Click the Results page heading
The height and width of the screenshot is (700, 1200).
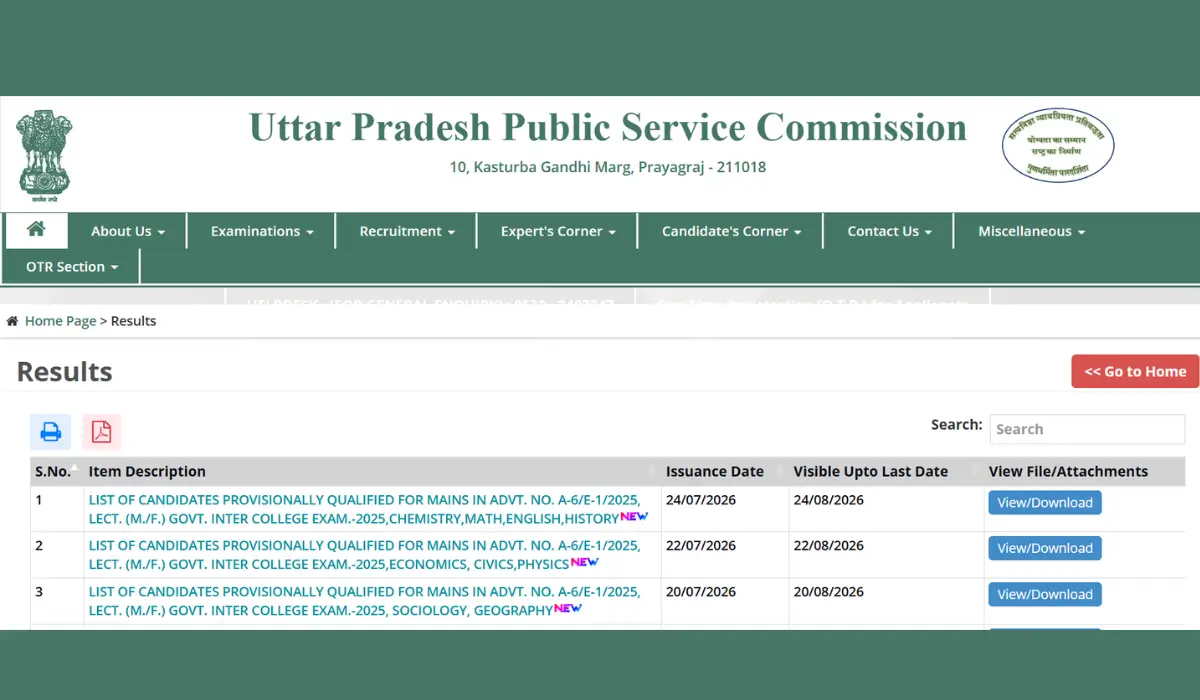tap(65, 372)
